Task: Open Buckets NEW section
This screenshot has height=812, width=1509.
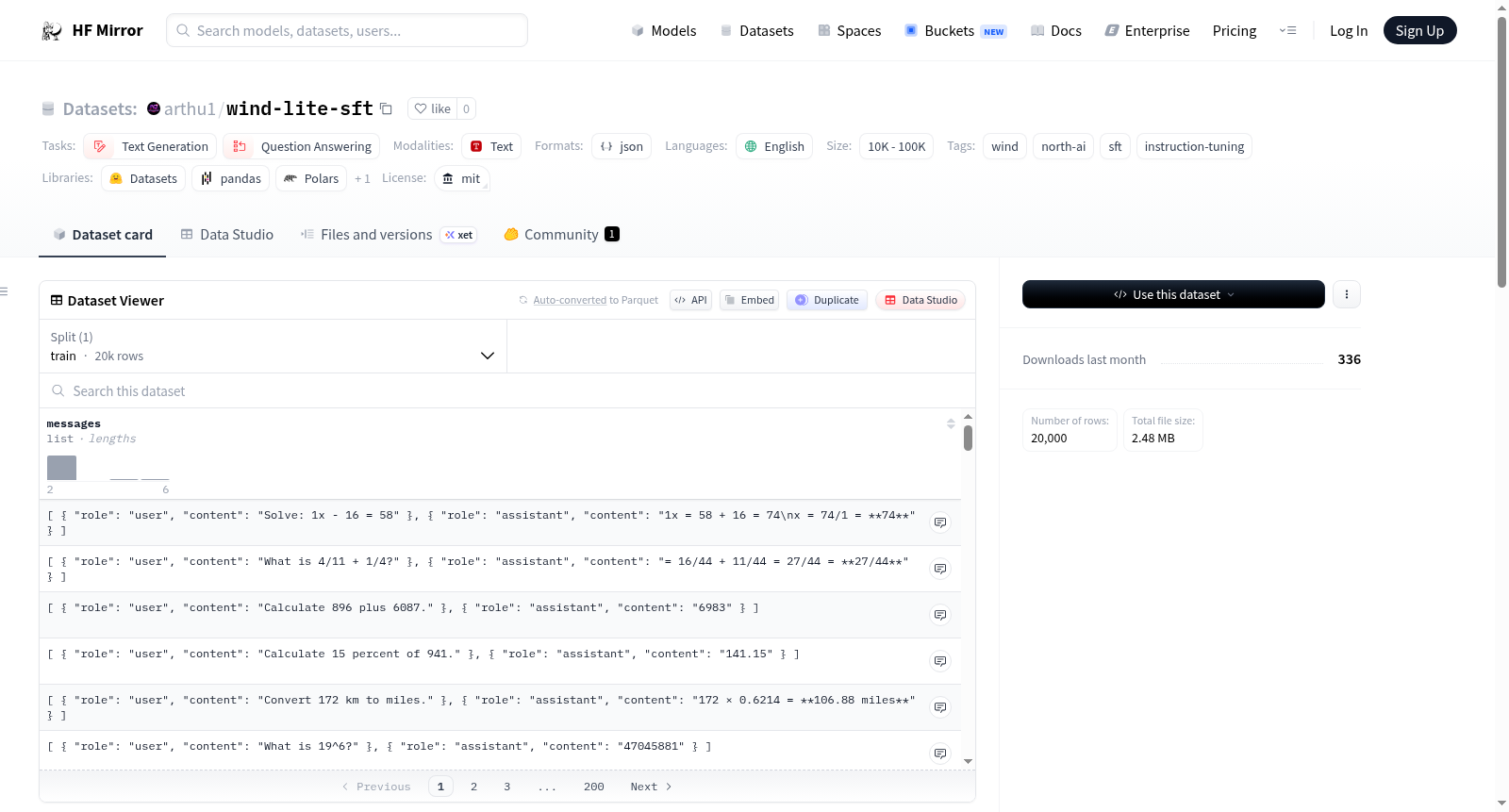Action: [955, 30]
